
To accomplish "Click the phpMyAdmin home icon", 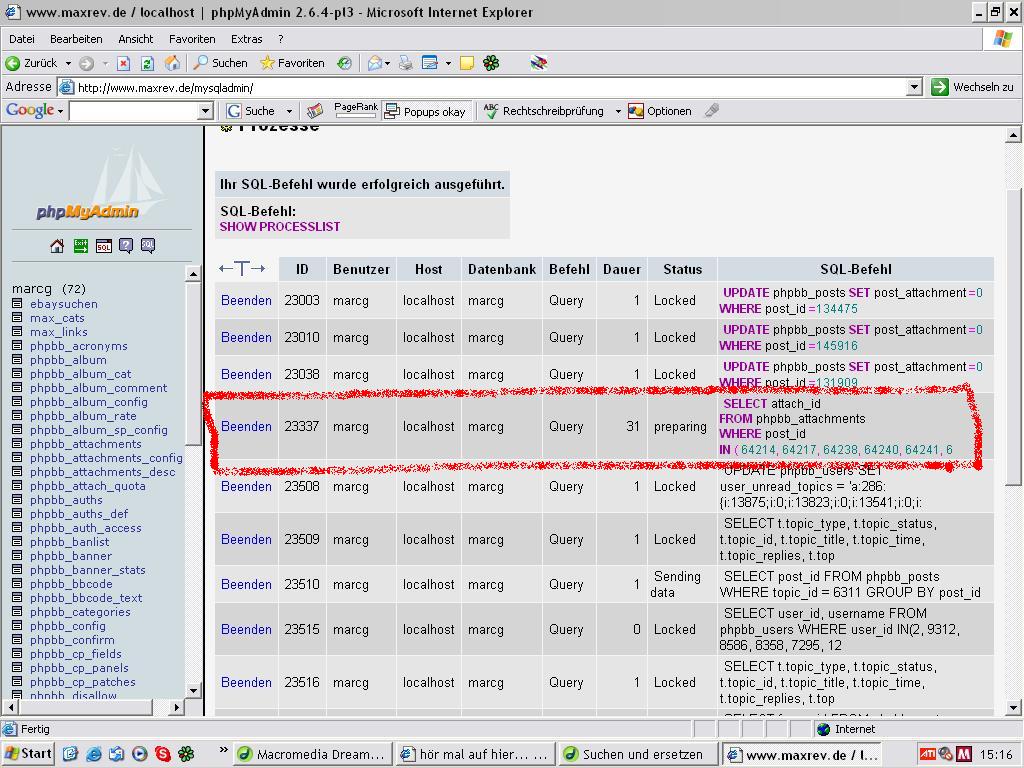I will pos(57,246).
